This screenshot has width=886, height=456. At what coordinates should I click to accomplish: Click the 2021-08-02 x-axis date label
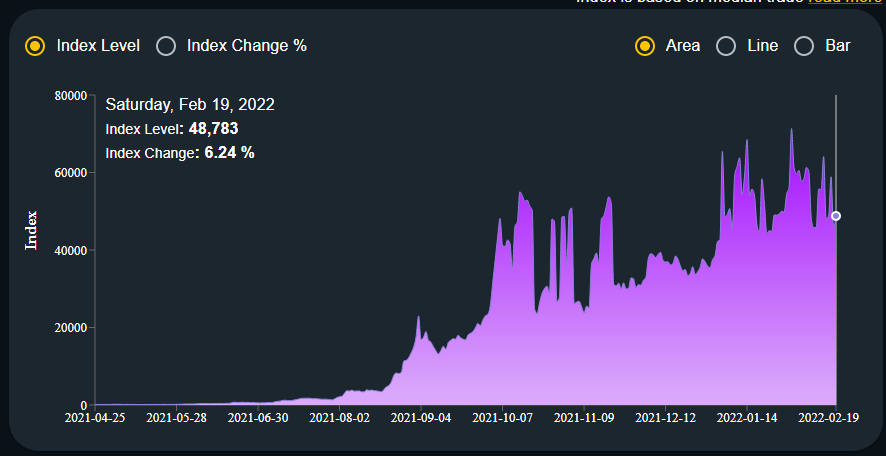point(340,418)
